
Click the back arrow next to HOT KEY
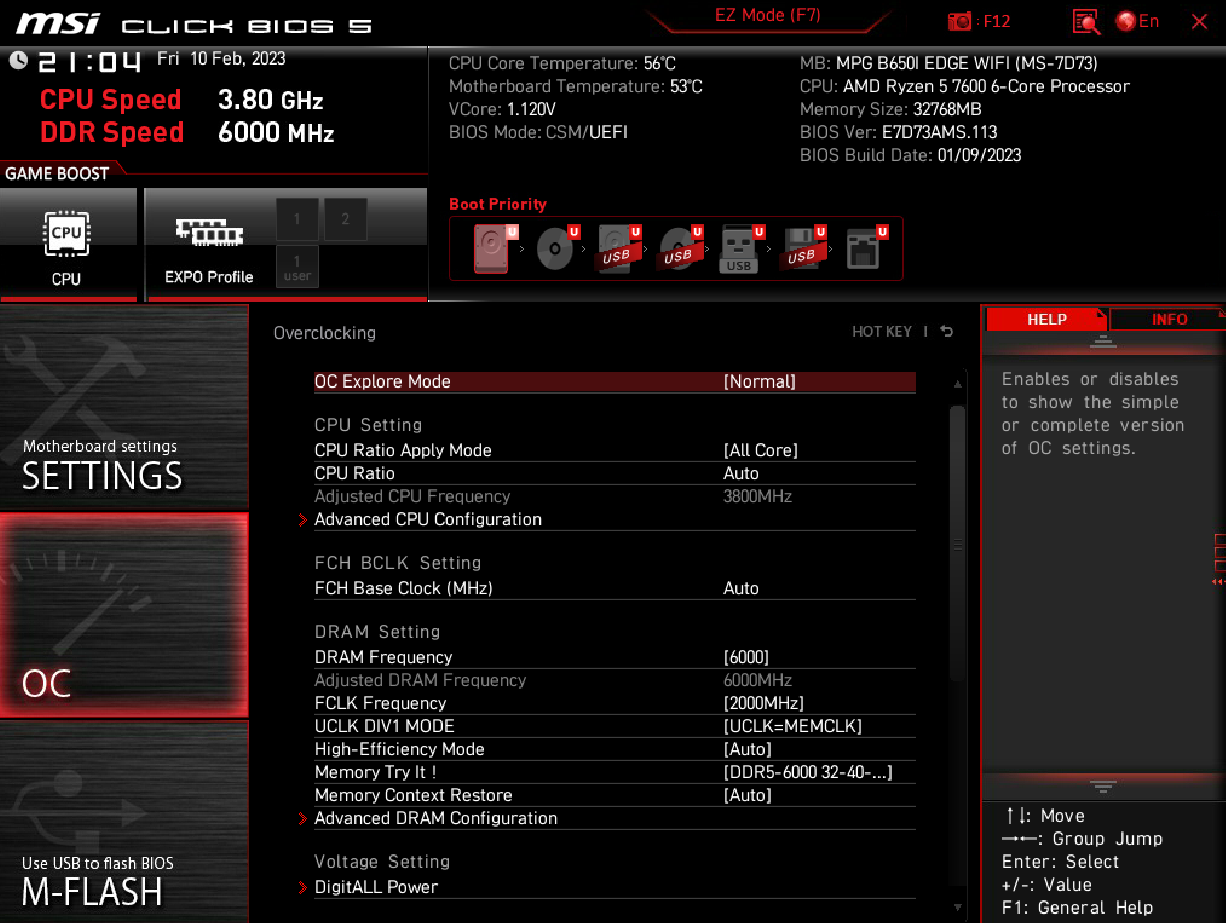(x=946, y=332)
